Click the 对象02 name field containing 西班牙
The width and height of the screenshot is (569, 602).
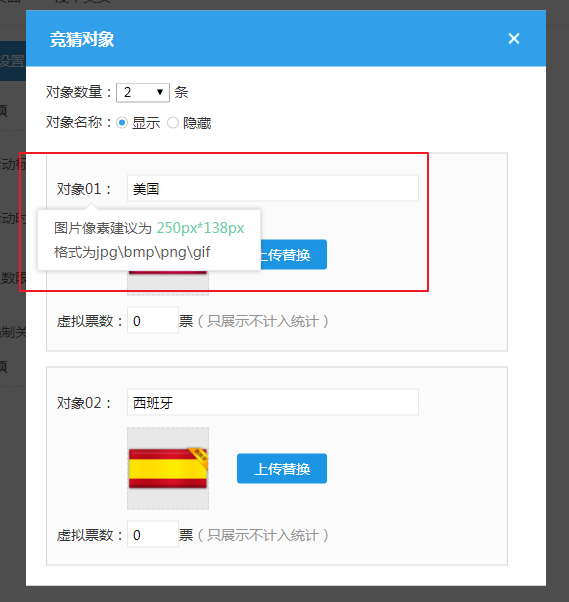click(x=273, y=402)
